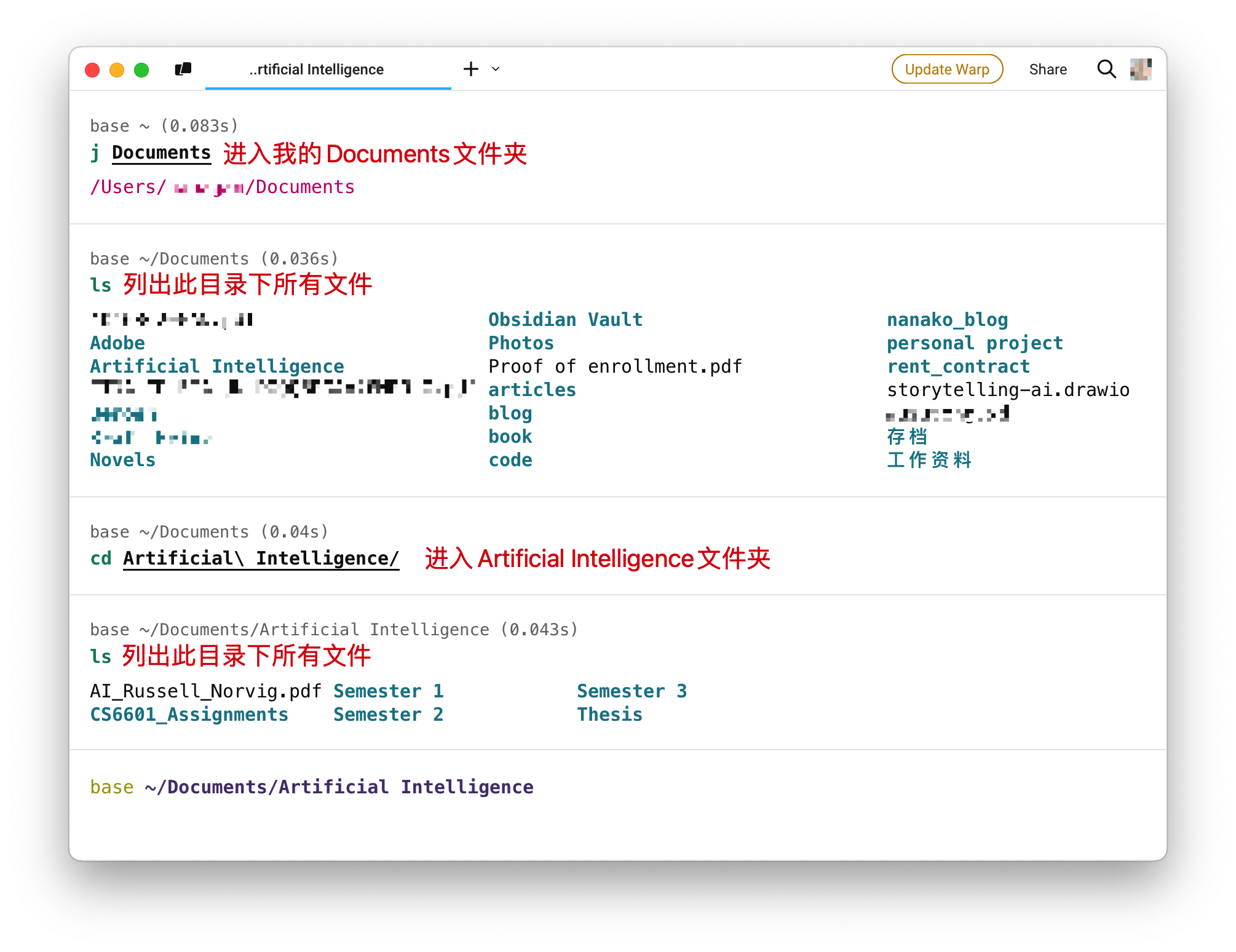Click the underlined Documents argument of j
The height and width of the screenshot is (952, 1236).
161,153
